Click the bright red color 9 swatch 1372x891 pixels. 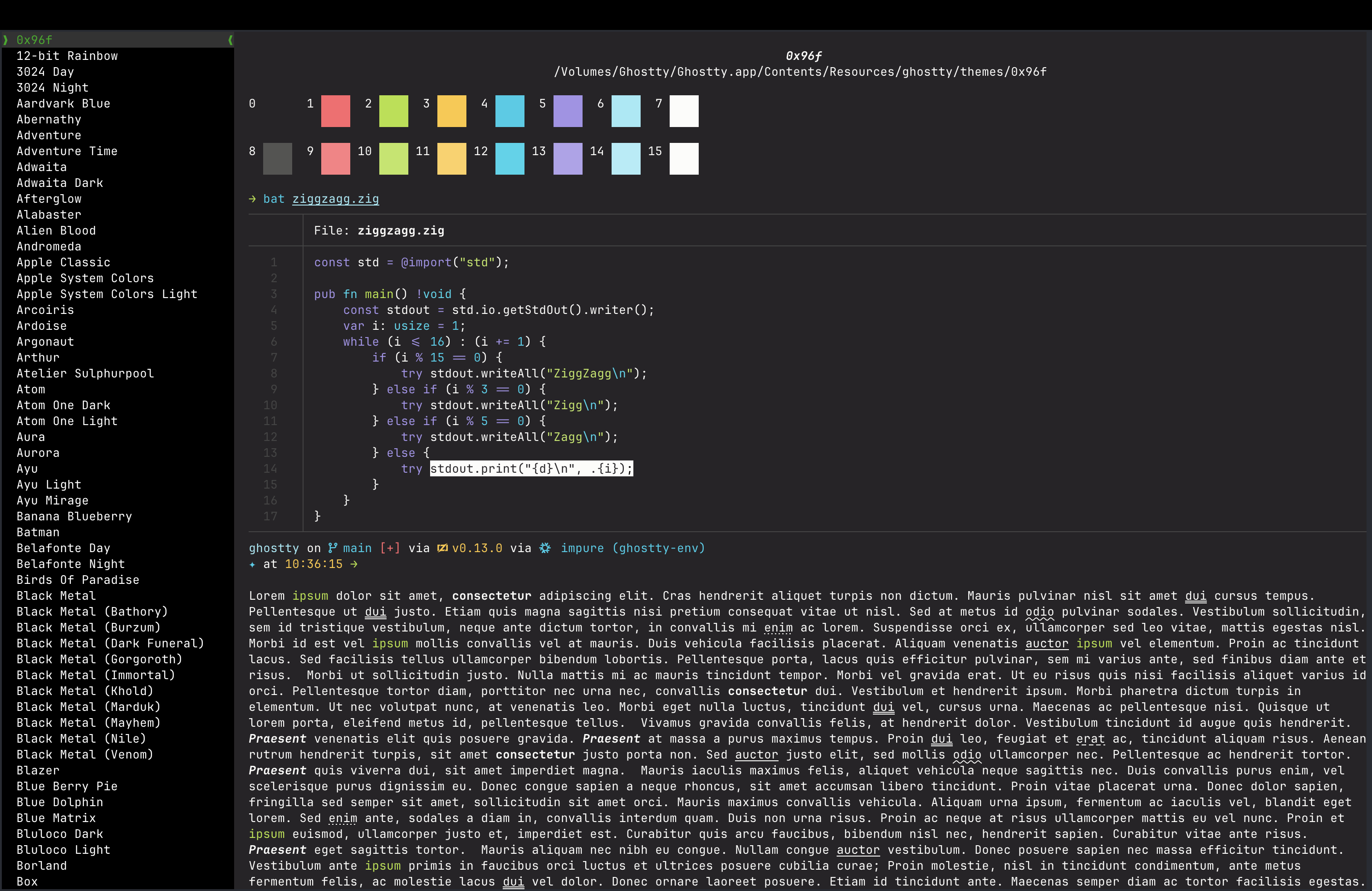335,158
